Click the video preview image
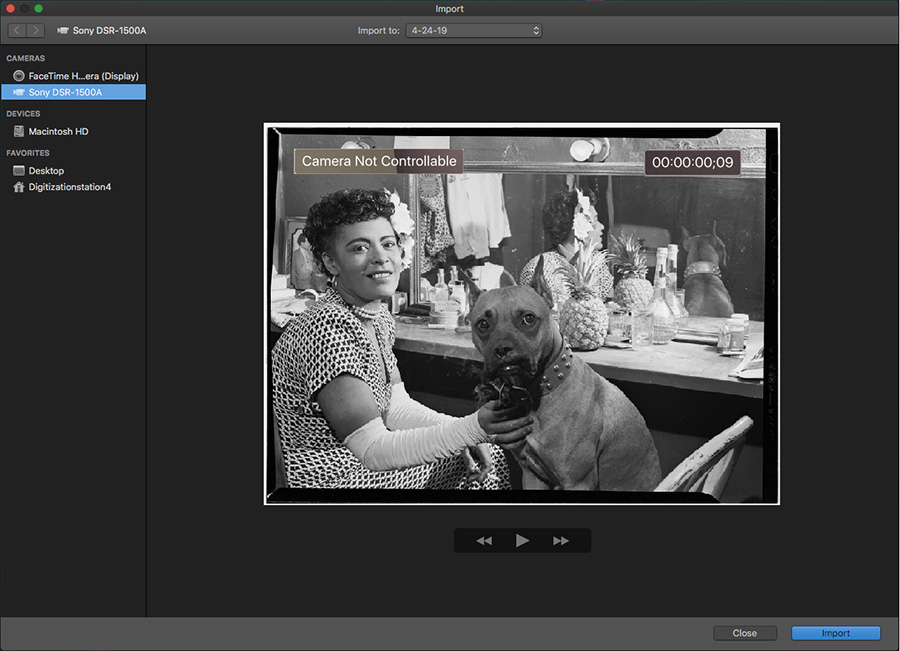 tap(521, 330)
